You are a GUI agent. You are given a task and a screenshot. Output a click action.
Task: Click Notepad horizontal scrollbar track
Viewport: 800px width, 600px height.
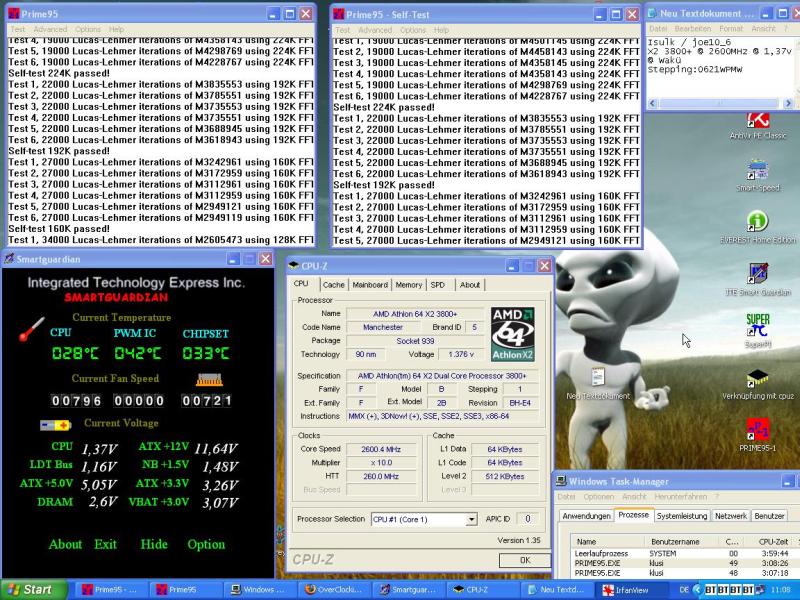[720, 103]
